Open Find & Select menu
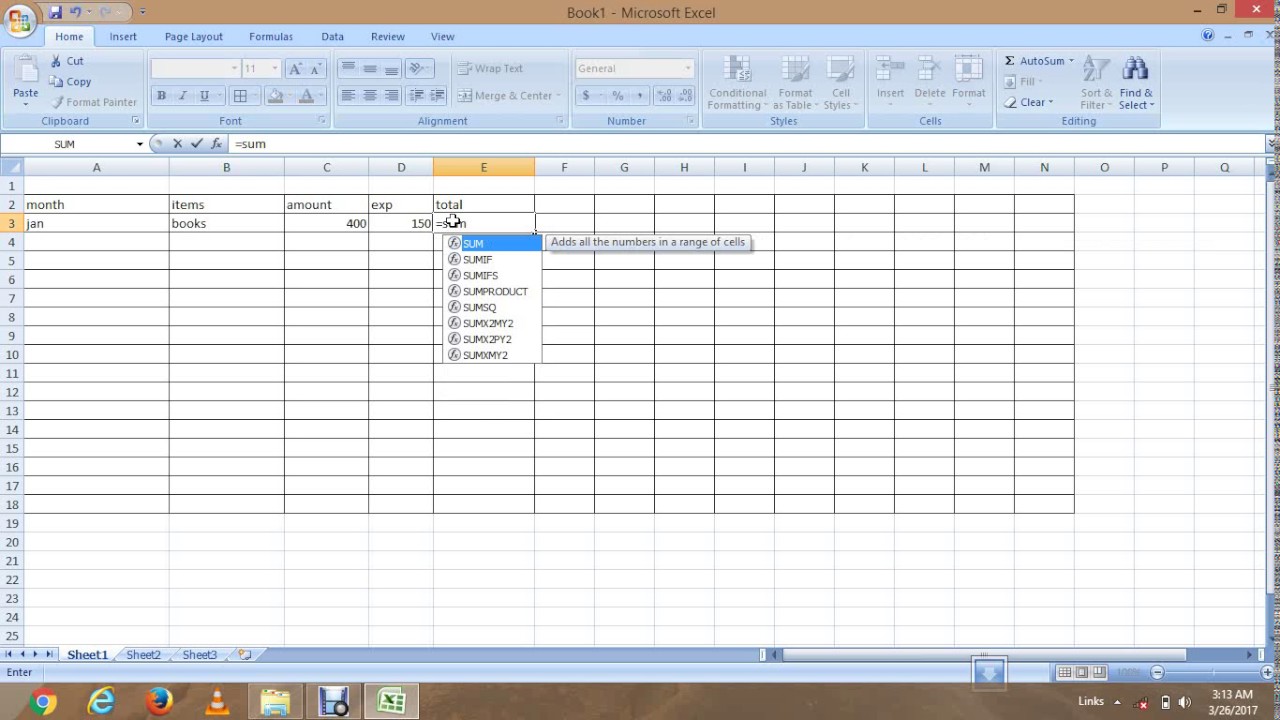 (1135, 83)
